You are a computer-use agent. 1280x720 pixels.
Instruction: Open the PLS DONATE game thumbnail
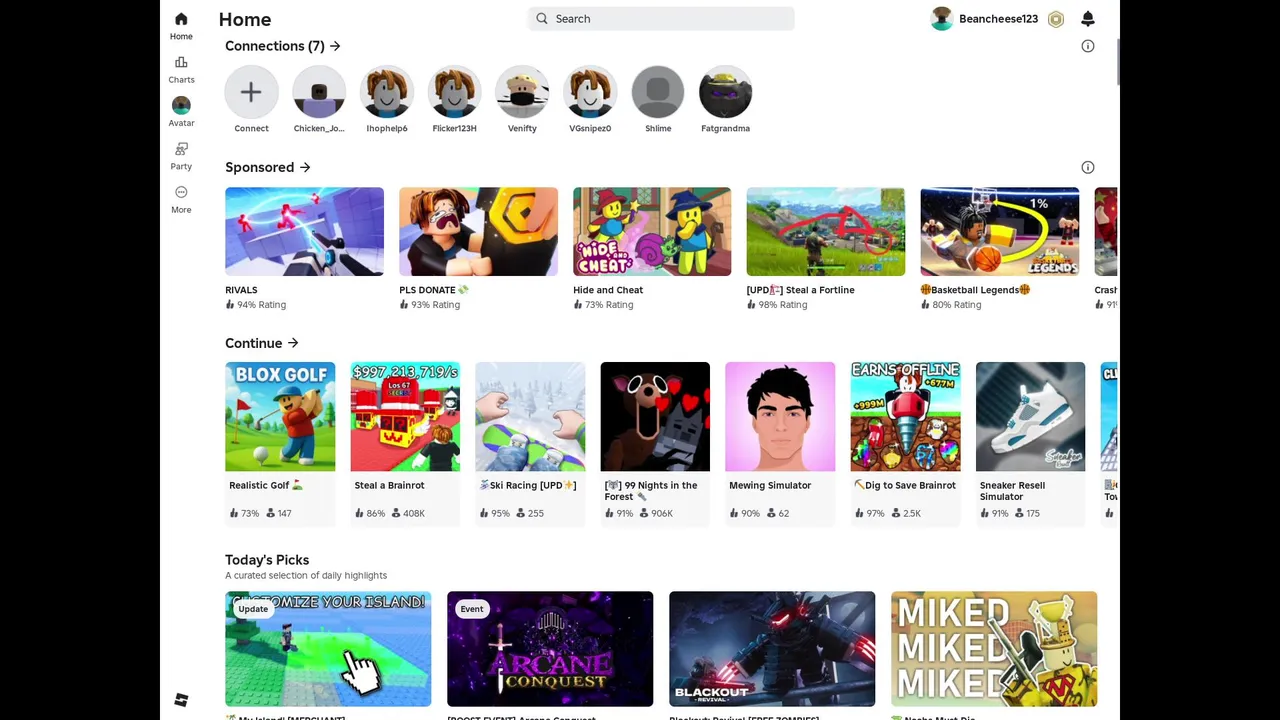(x=478, y=231)
